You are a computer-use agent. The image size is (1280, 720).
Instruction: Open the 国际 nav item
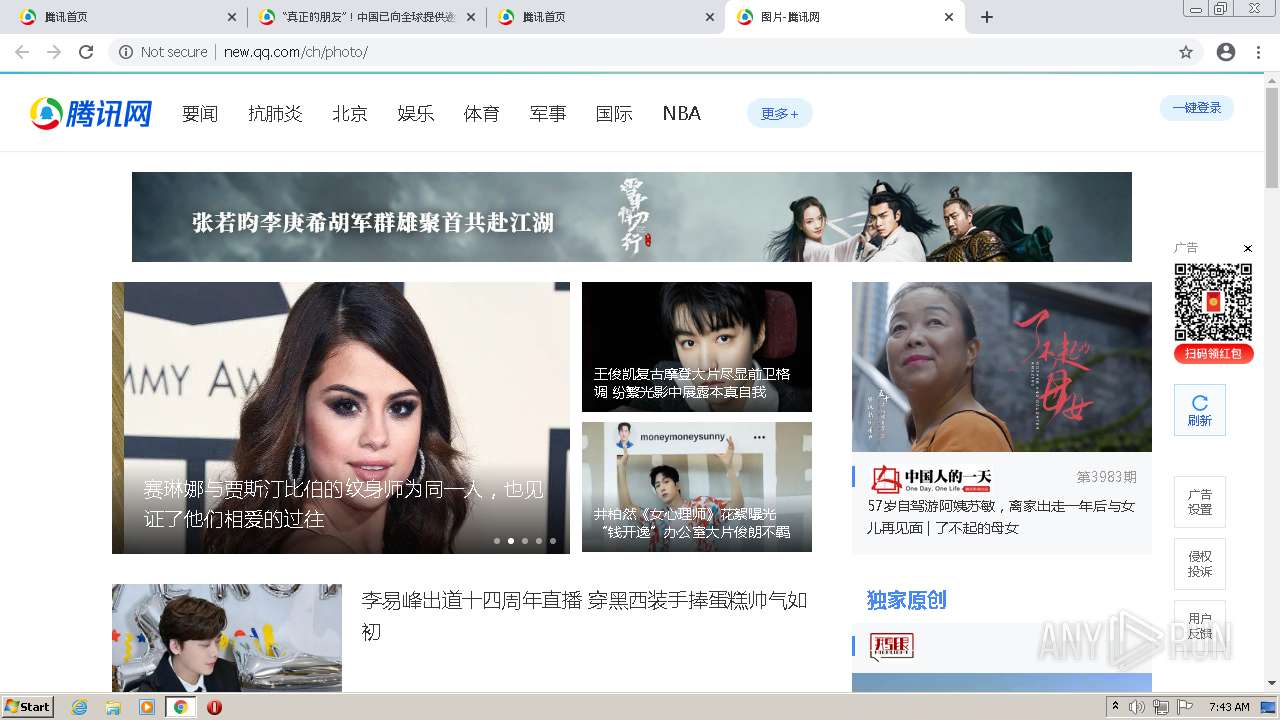(614, 114)
